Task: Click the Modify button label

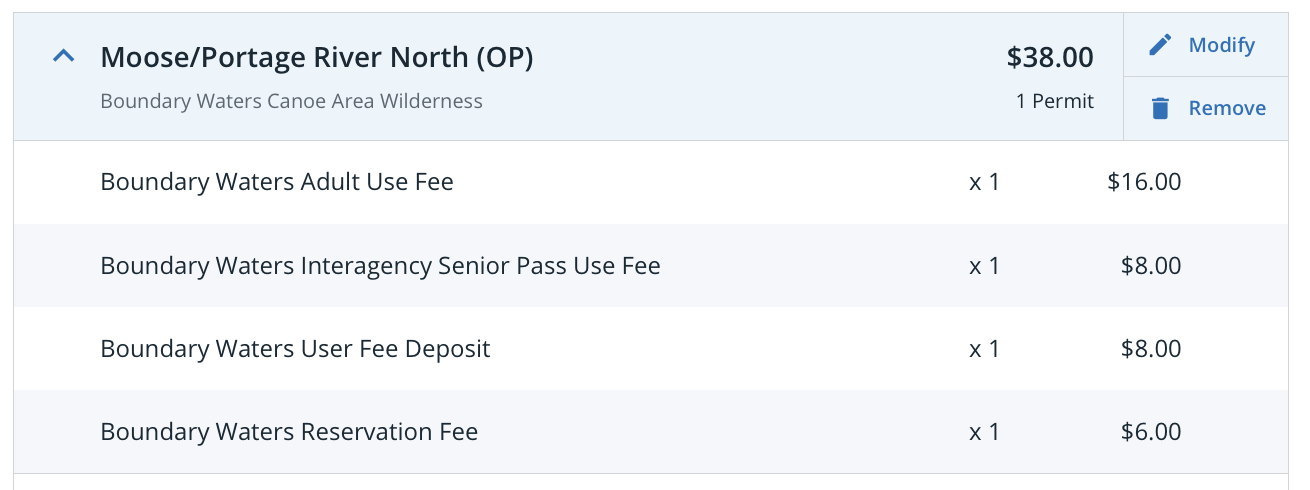Action: [x=1222, y=45]
